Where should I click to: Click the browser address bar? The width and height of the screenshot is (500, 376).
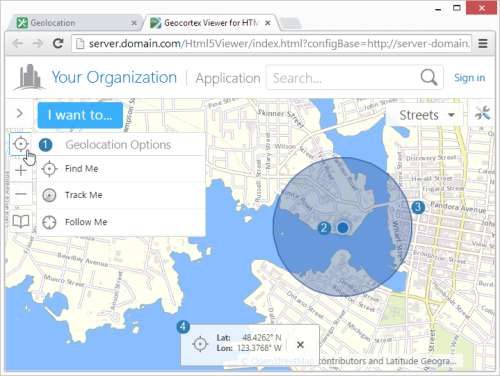(x=271, y=44)
